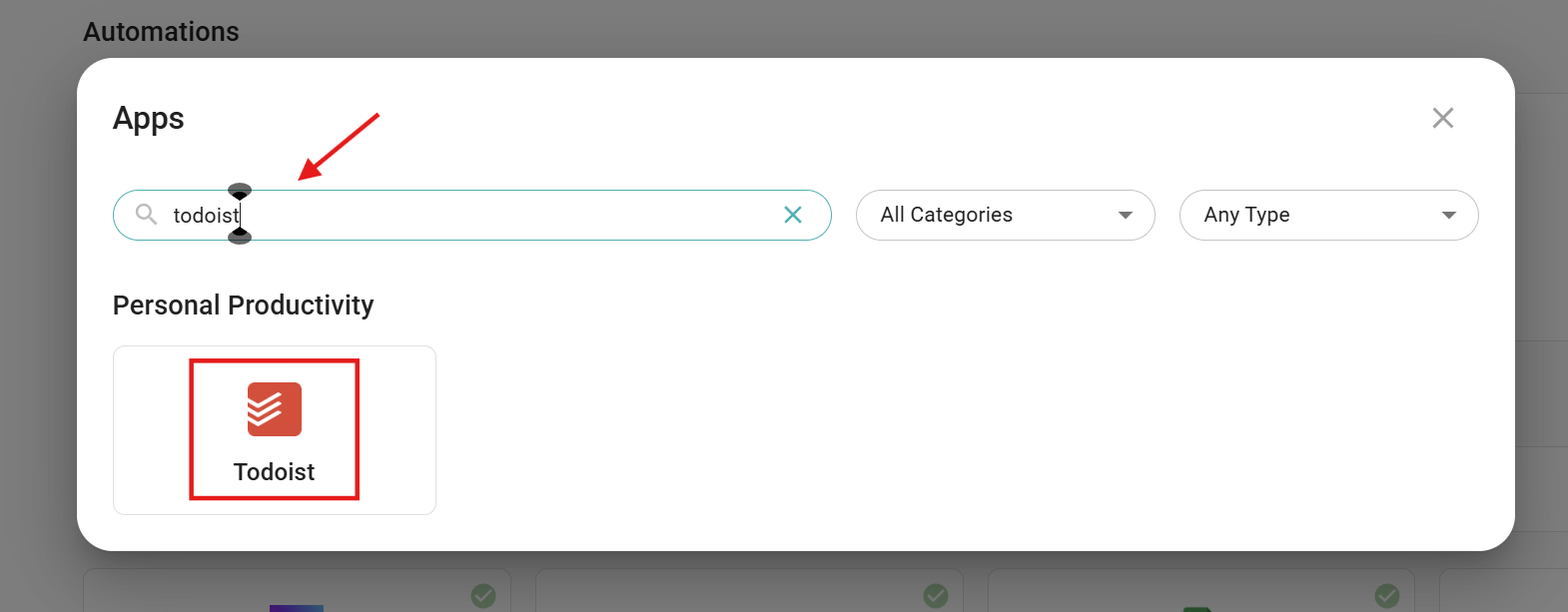Image resolution: width=1568 pixels, height=612 pixels.
Task: Click the magnifying glass search icon
Action: [x=146, y=215]
